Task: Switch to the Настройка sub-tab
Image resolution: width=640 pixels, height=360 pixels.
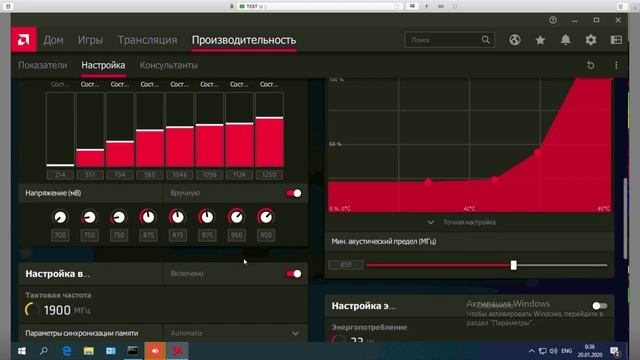Action: pos(103,65)
